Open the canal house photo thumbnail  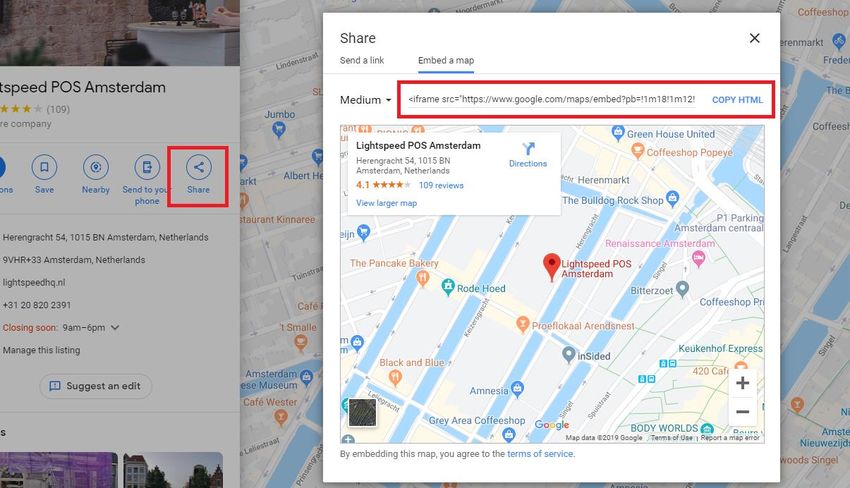pos(173,470)
